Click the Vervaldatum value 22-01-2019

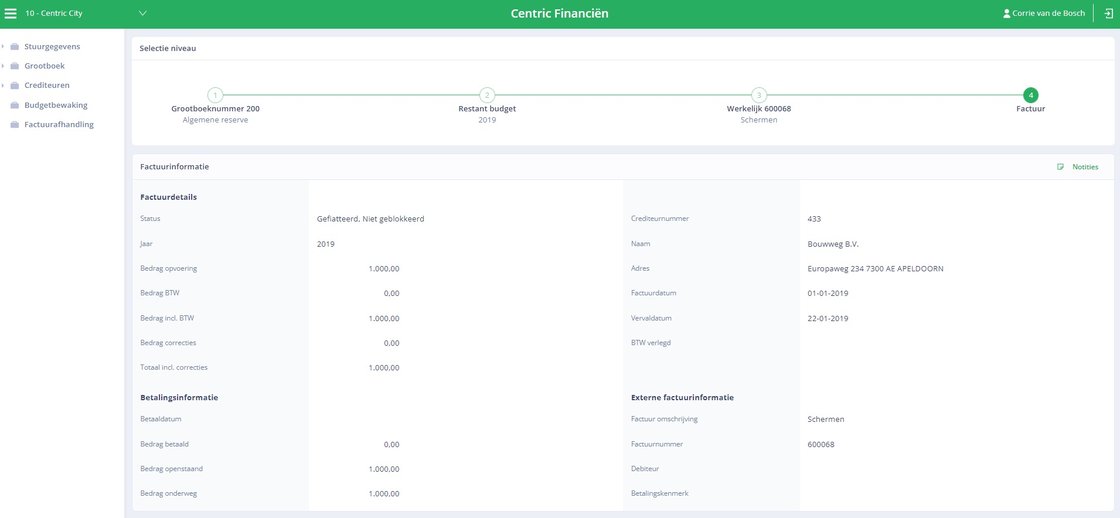827,318
